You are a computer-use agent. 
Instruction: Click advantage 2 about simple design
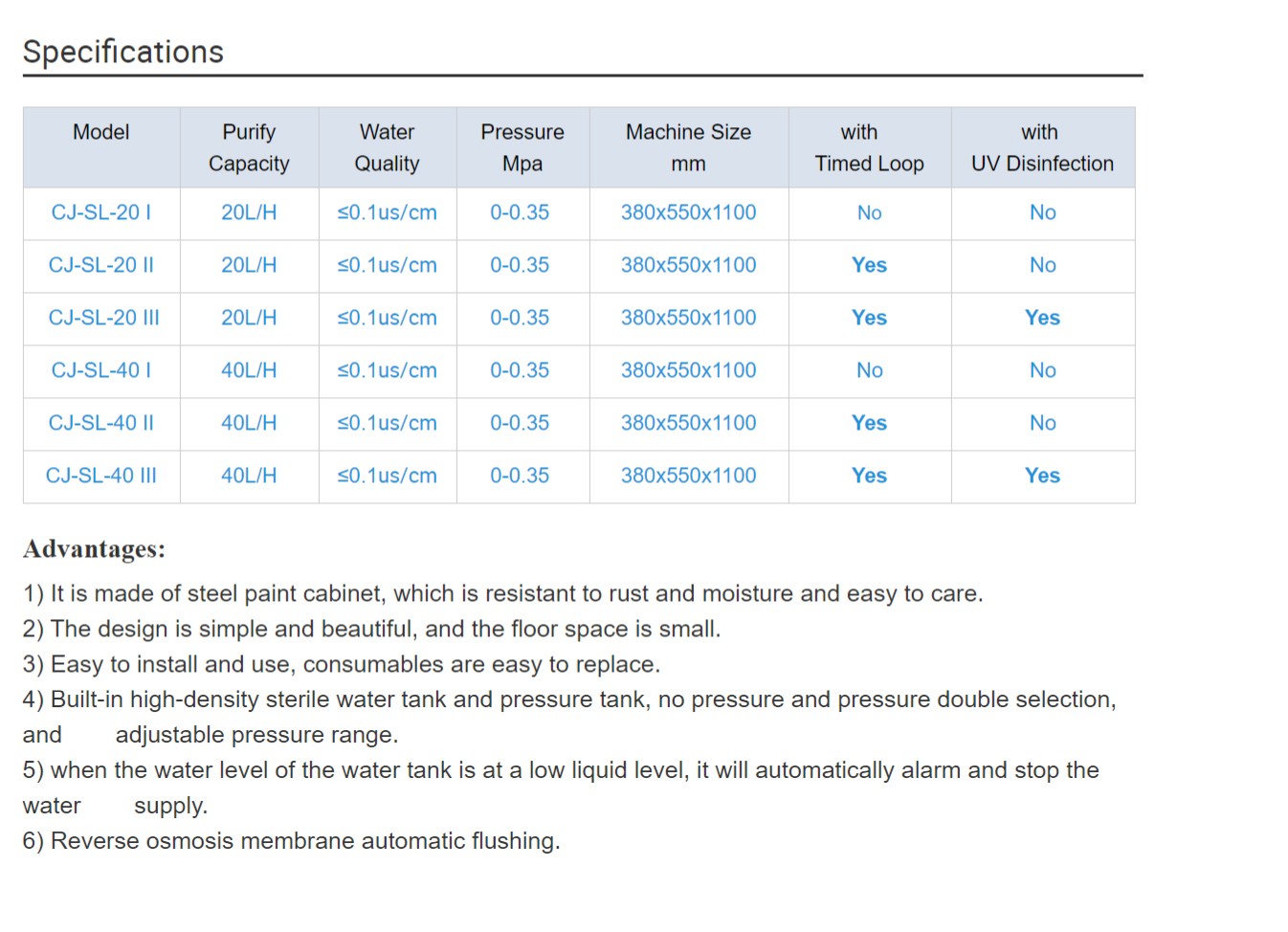pos(372,630)
